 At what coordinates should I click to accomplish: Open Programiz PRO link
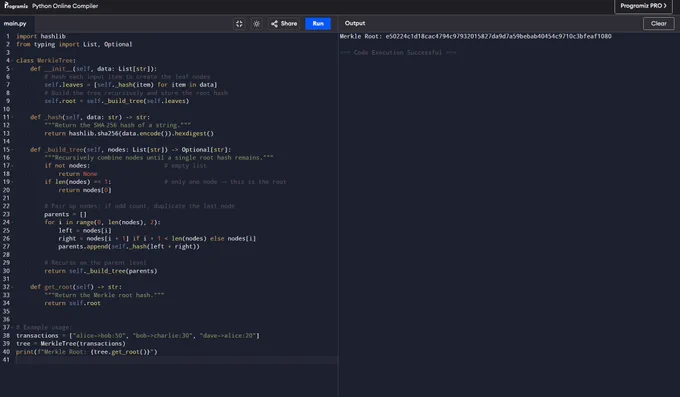[643, 6]
